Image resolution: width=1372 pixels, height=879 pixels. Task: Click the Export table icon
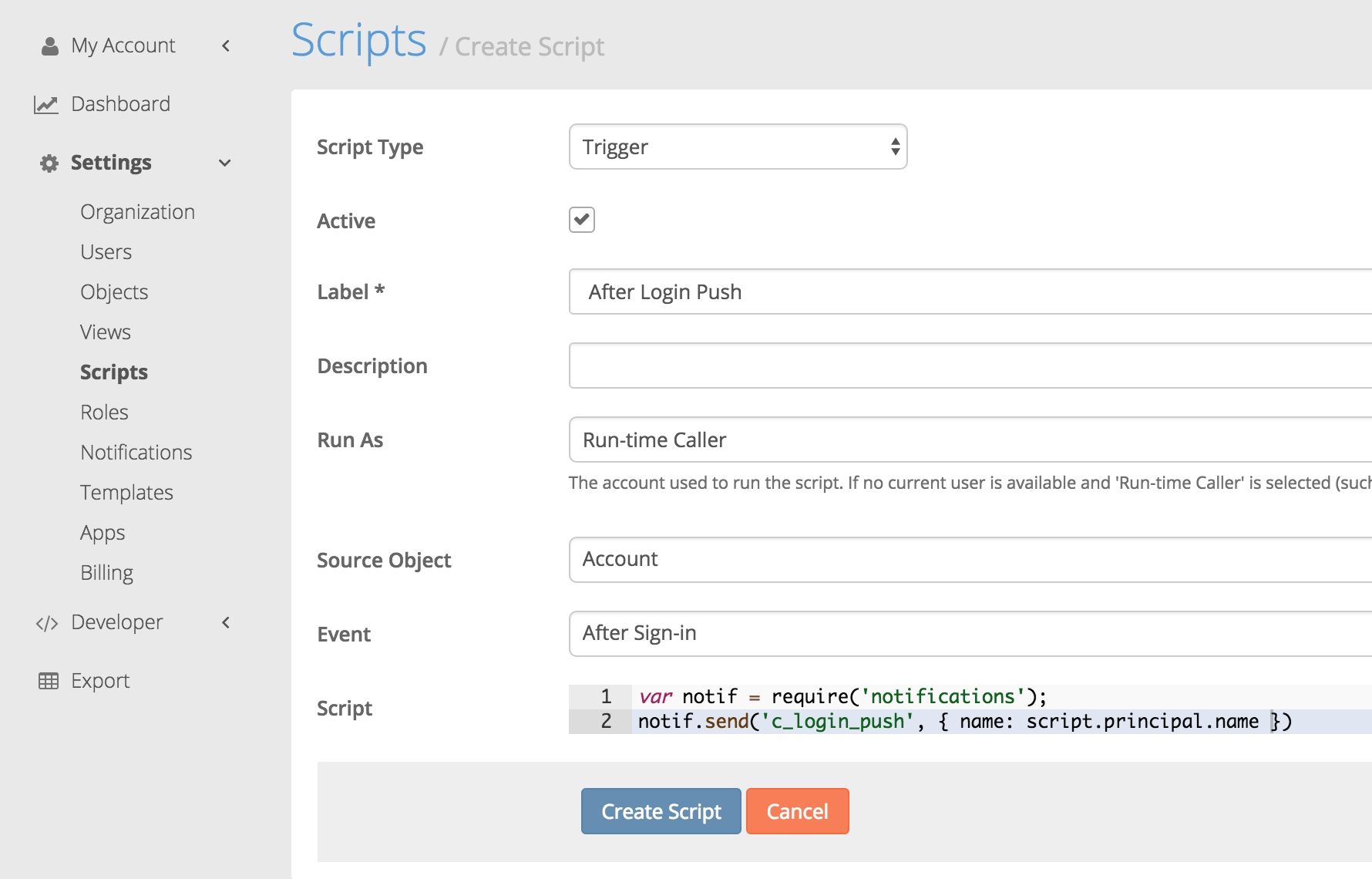tap(49, 681)
